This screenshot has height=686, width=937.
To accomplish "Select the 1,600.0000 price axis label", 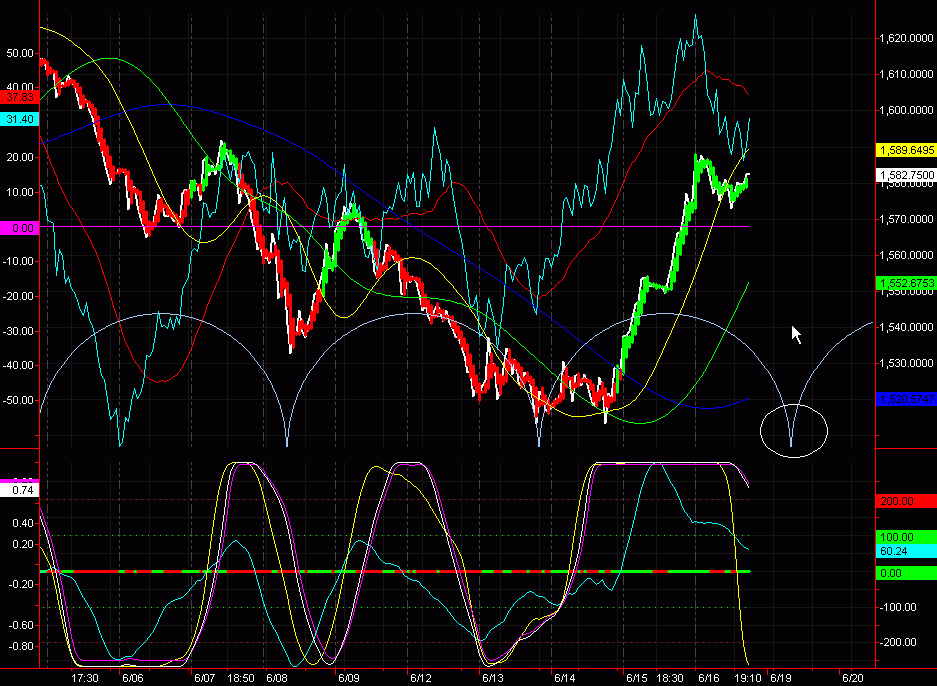I will 906,110.
